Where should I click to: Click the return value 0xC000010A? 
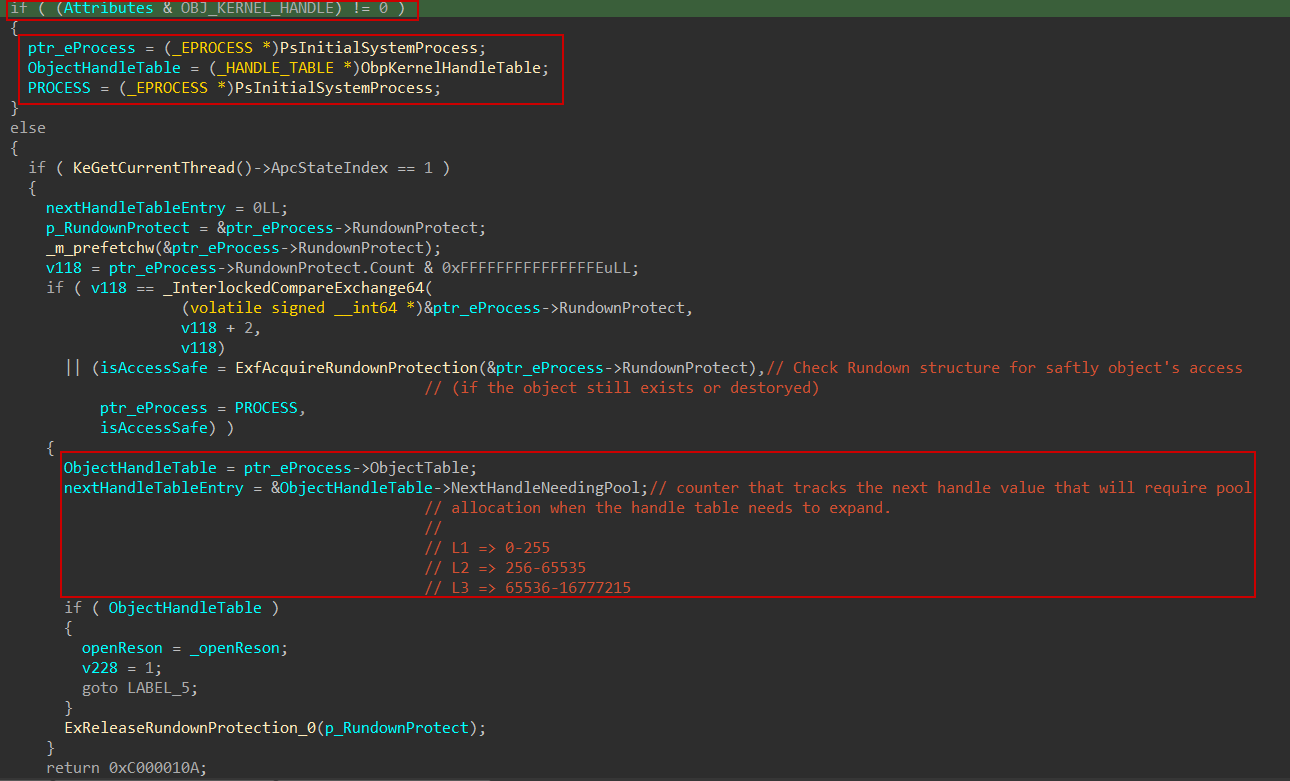pos(154,768)
